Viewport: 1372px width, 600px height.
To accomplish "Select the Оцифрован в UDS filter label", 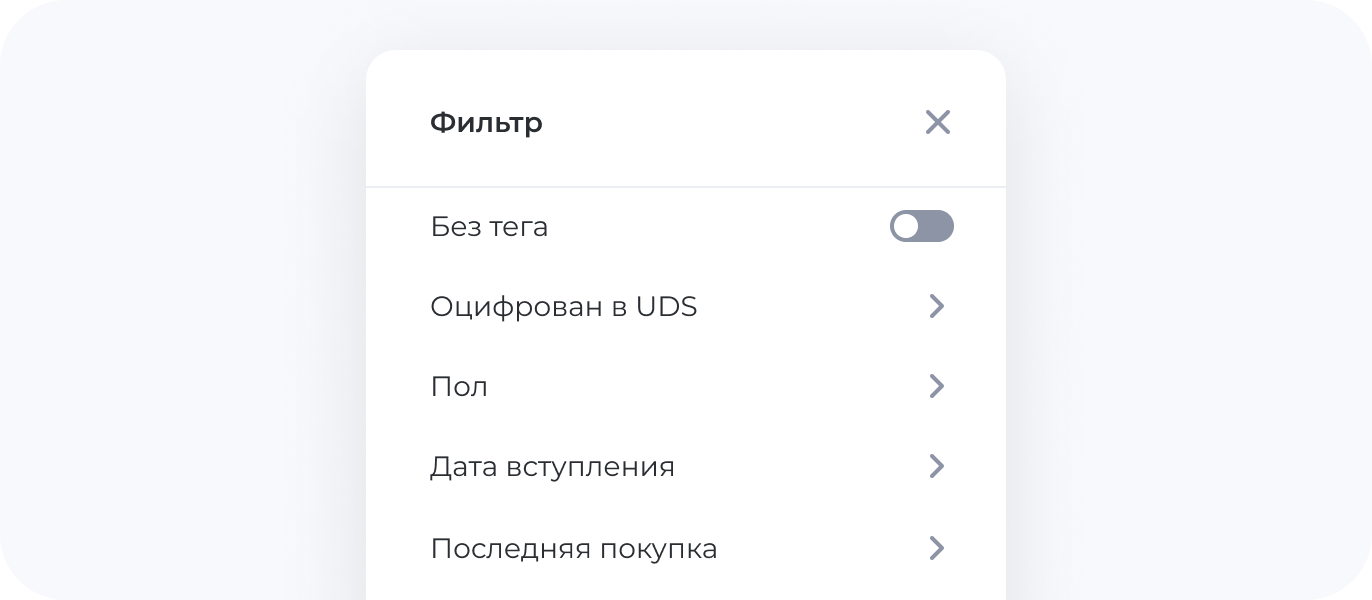I will point(563,306).
